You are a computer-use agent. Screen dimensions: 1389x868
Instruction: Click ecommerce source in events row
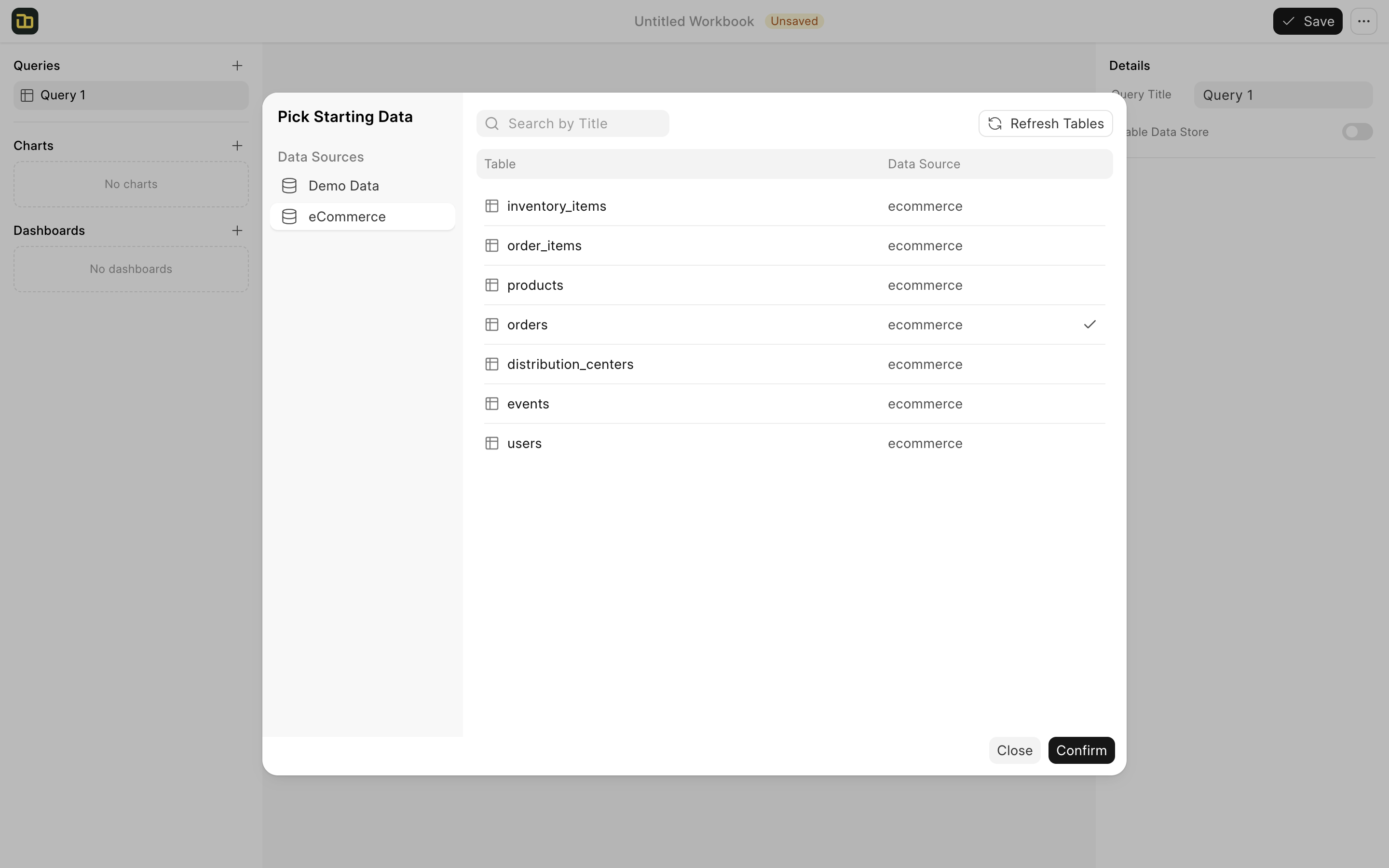coord(925,404)
